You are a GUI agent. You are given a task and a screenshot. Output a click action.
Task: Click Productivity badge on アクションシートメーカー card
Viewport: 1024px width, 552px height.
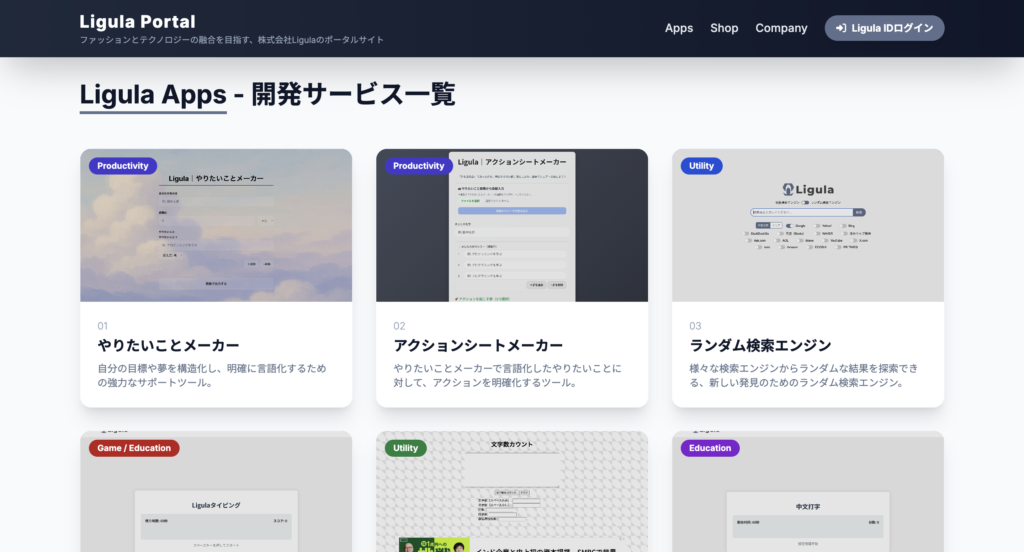pos(419,166)
